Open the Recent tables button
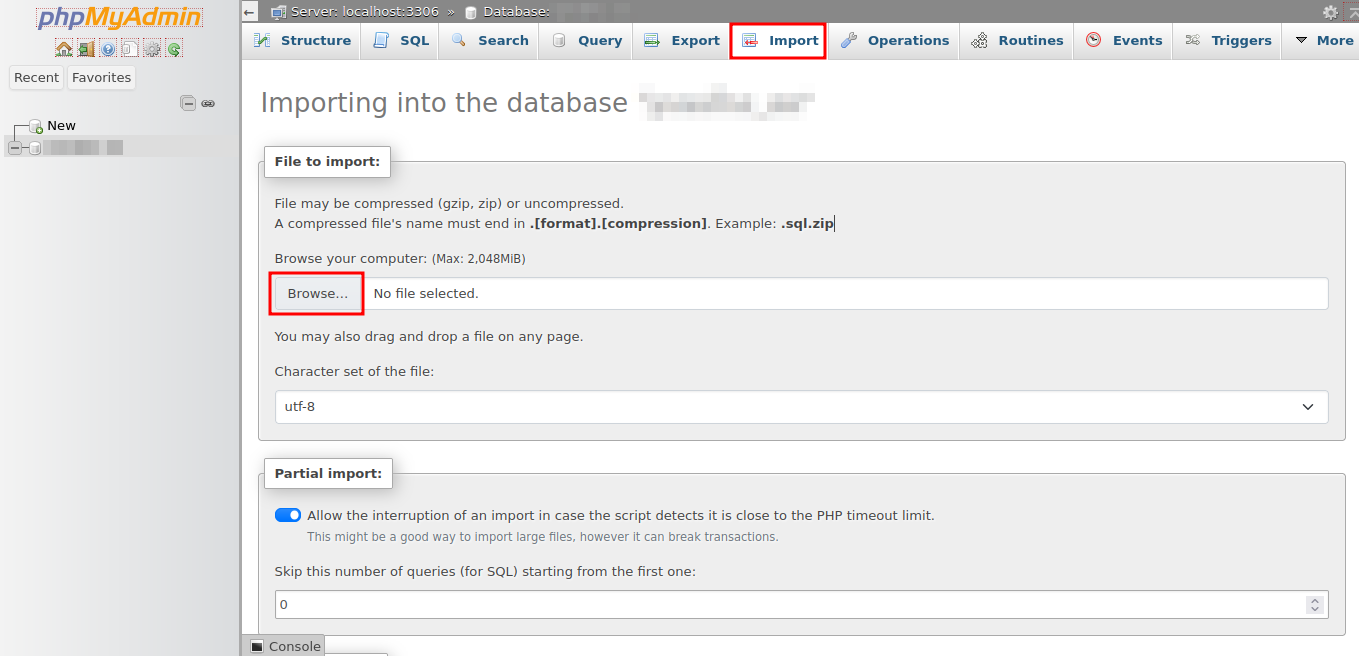 tap(37, 77)
